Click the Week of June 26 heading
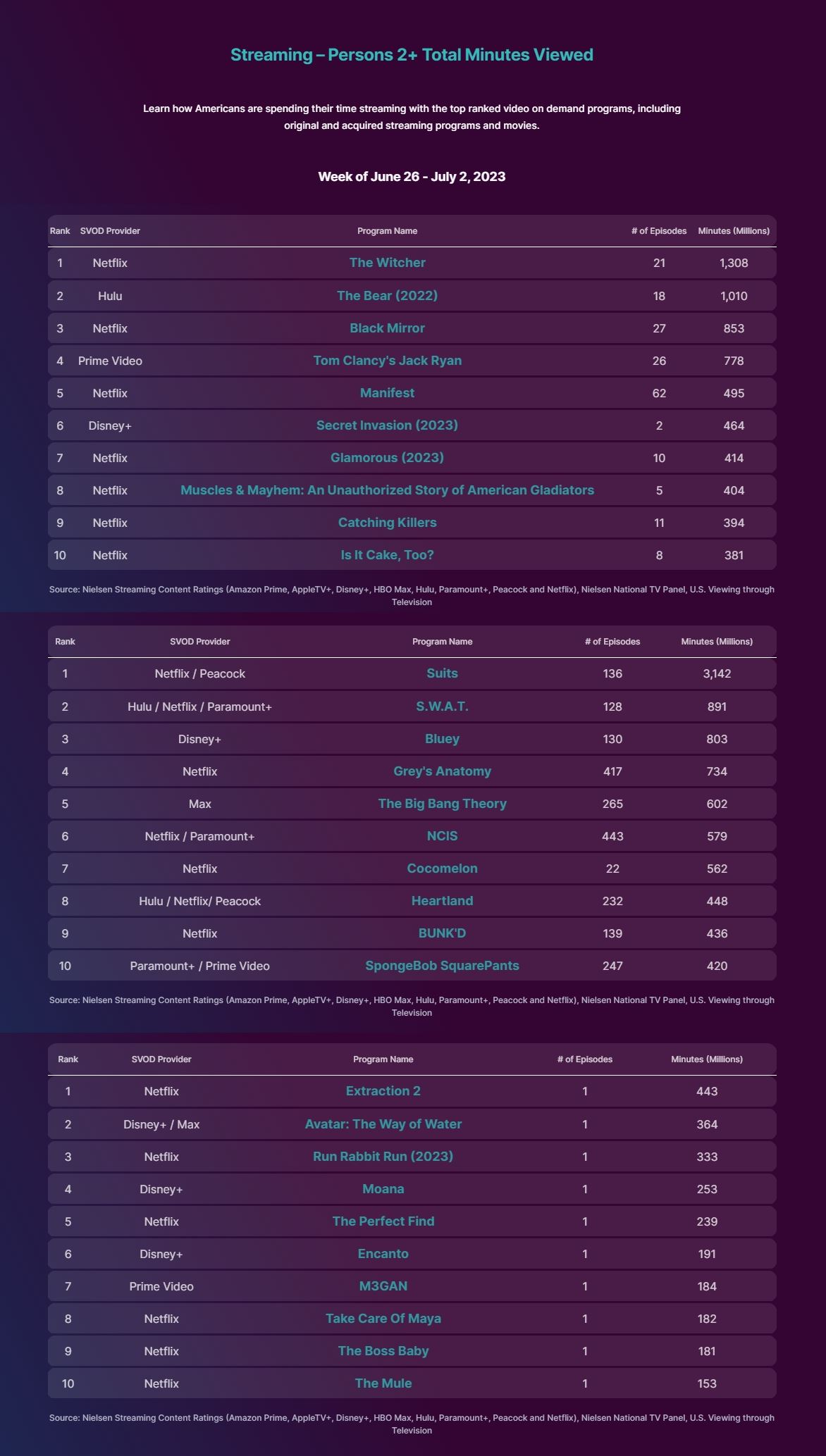The height and width of the screenshot is (1456, 826). tap(412, 177)
